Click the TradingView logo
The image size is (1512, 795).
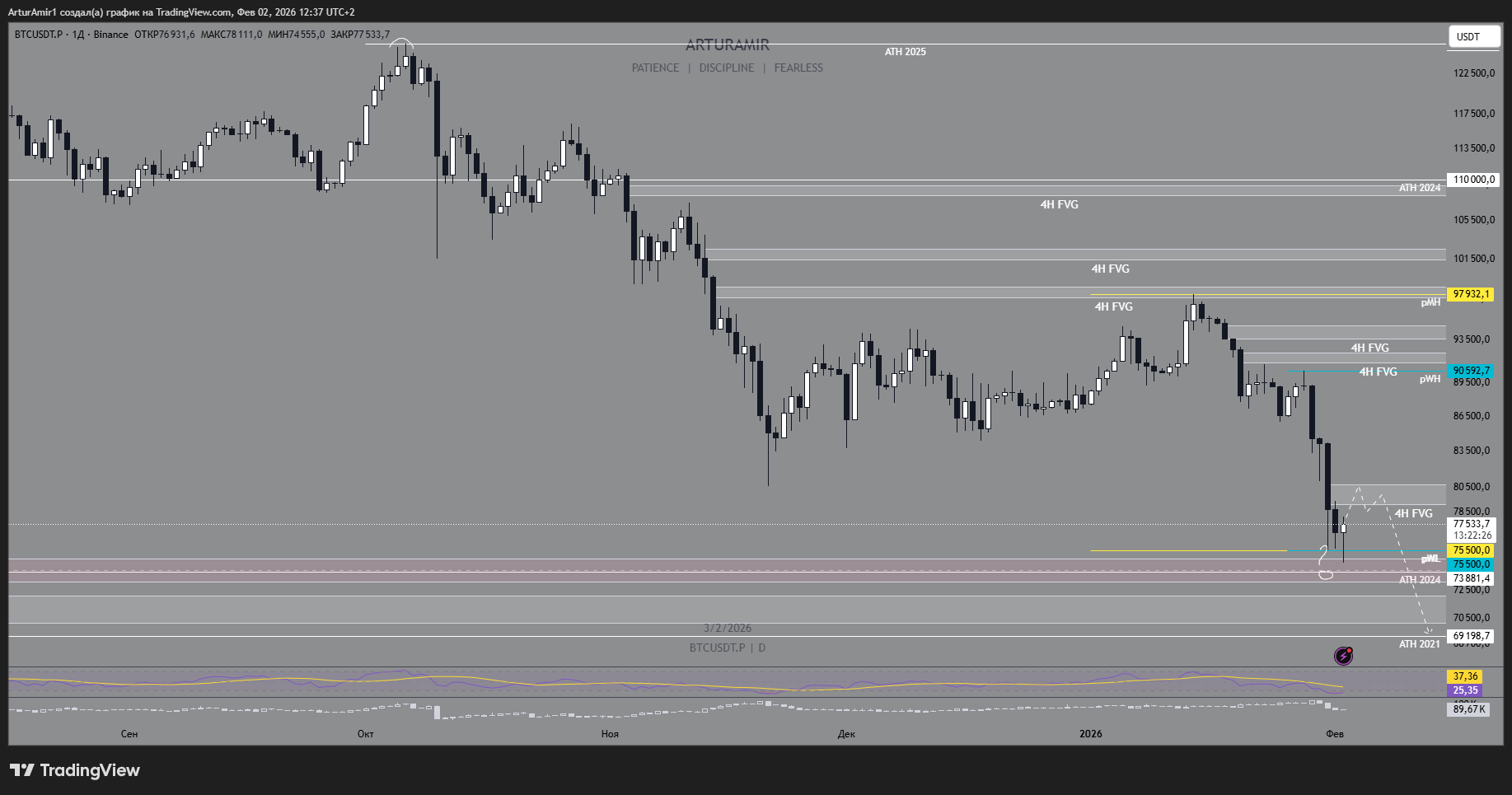(x=75, y=770)
